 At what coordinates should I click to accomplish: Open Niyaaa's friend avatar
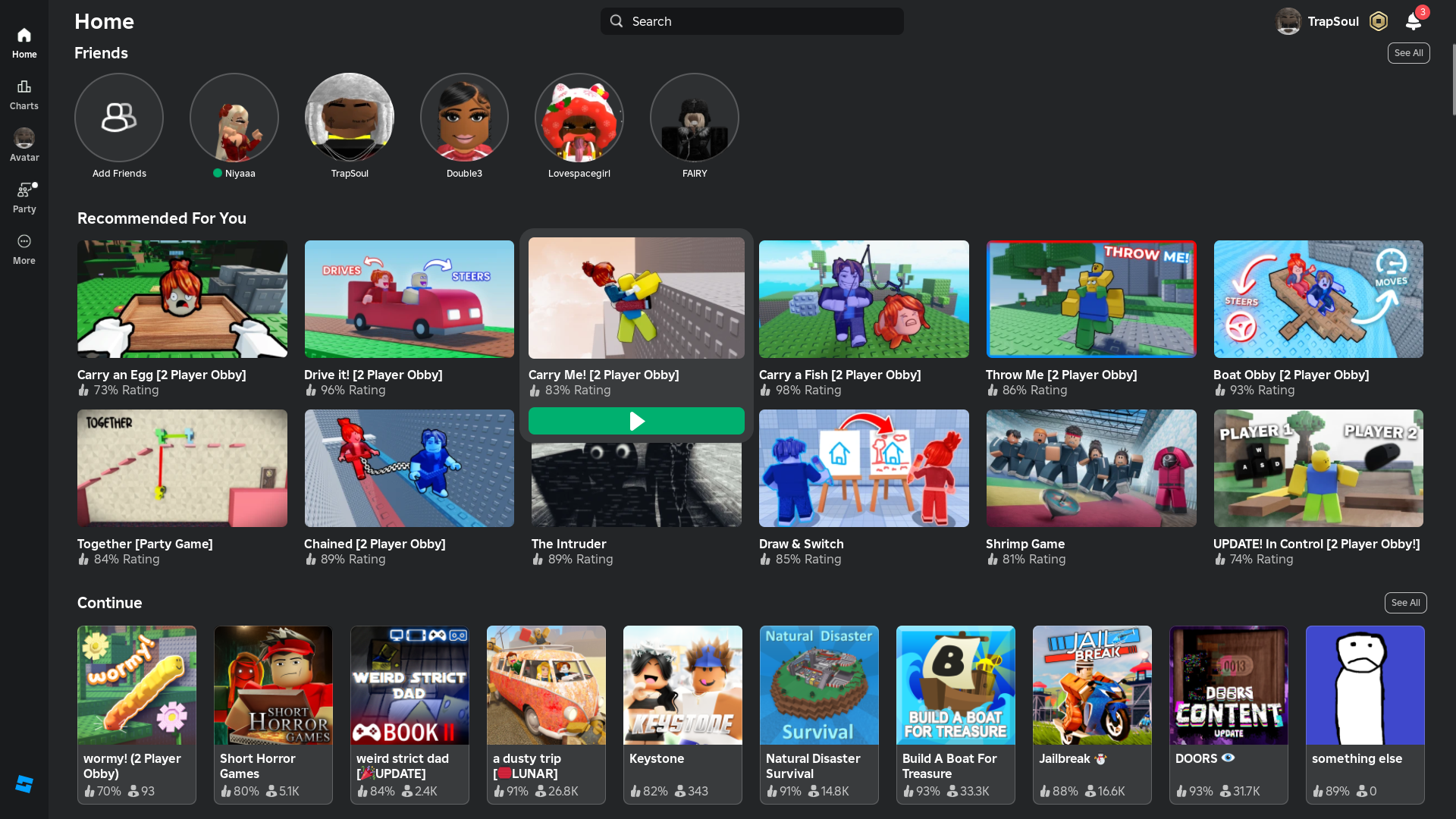tap(234, 118)
